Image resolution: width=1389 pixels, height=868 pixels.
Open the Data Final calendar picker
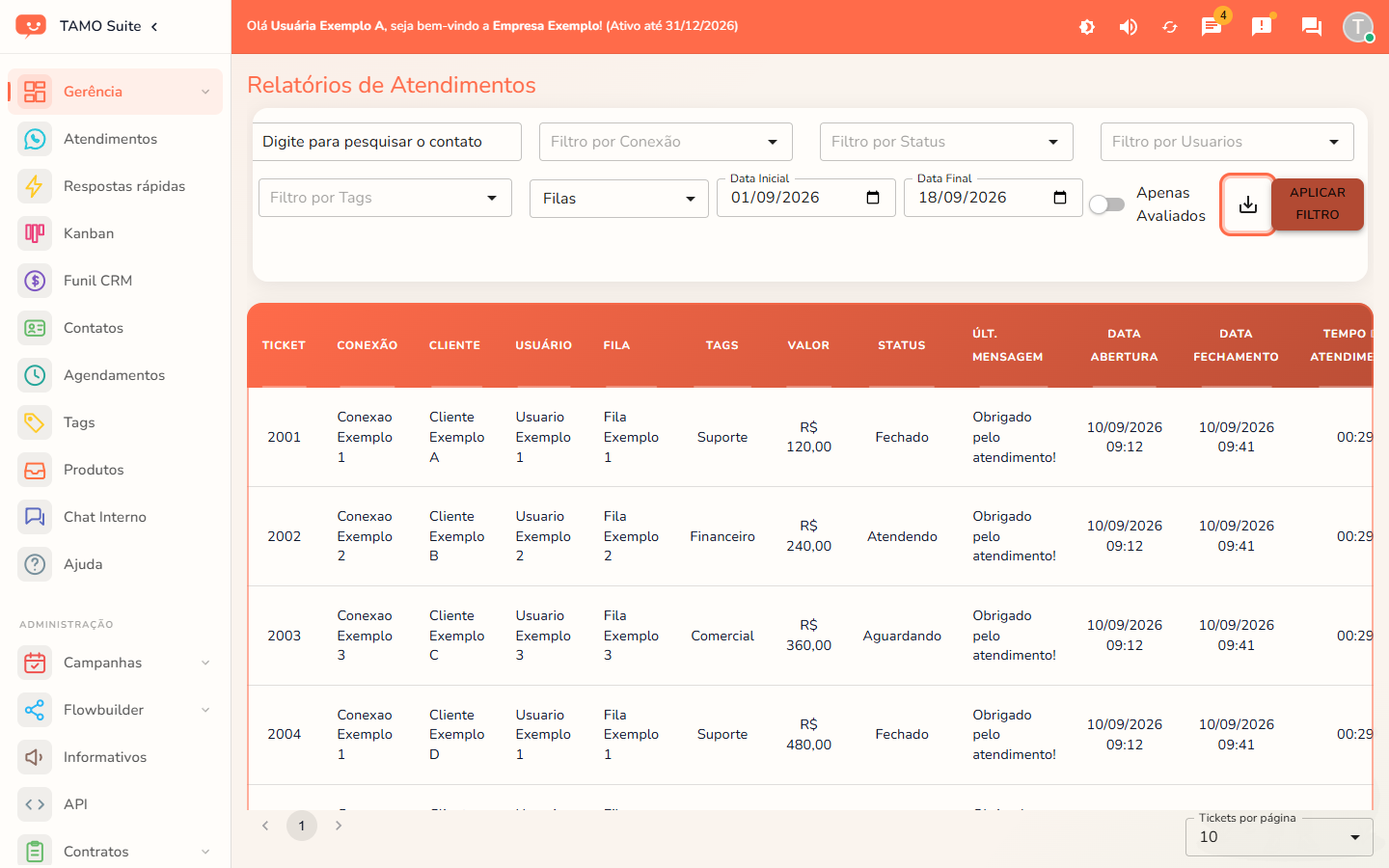tap(1060, 198)
